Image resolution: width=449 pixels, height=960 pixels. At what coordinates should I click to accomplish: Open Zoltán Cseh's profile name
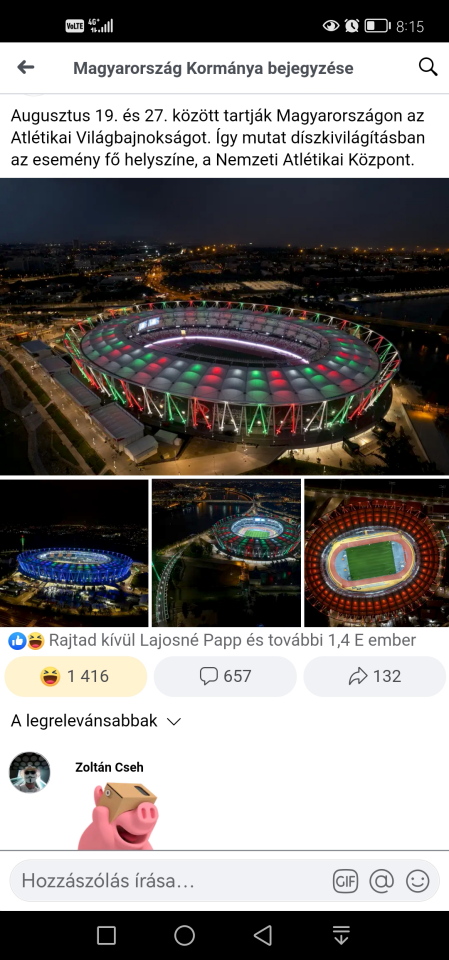109,767
